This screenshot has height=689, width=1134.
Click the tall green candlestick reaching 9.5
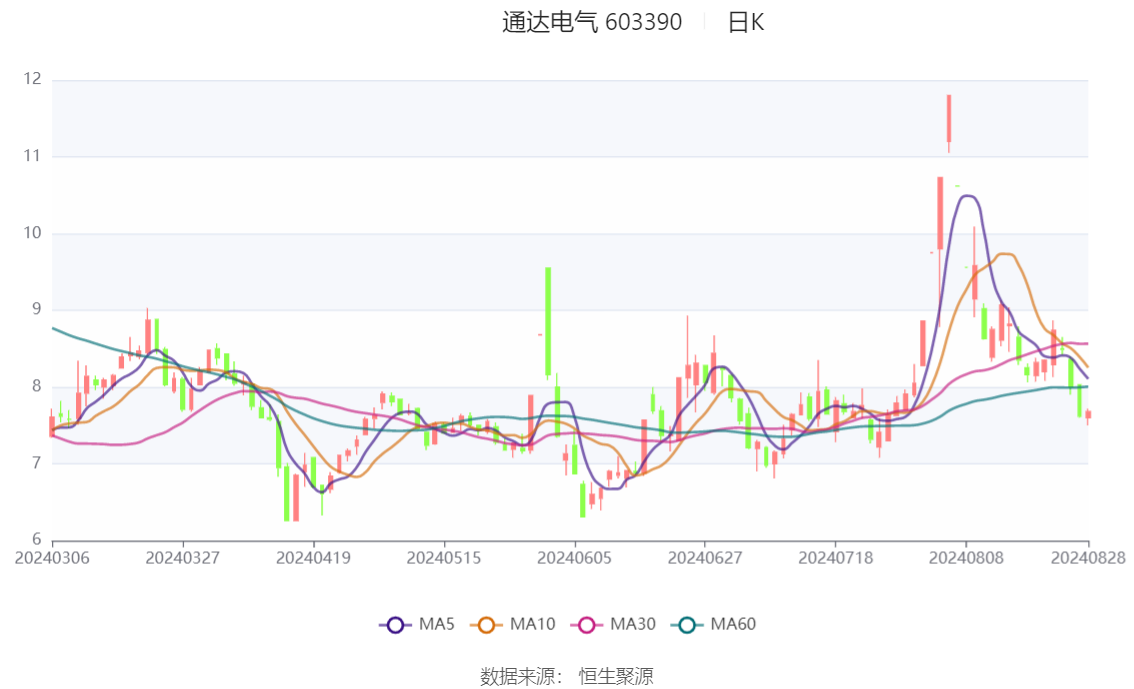548,322
